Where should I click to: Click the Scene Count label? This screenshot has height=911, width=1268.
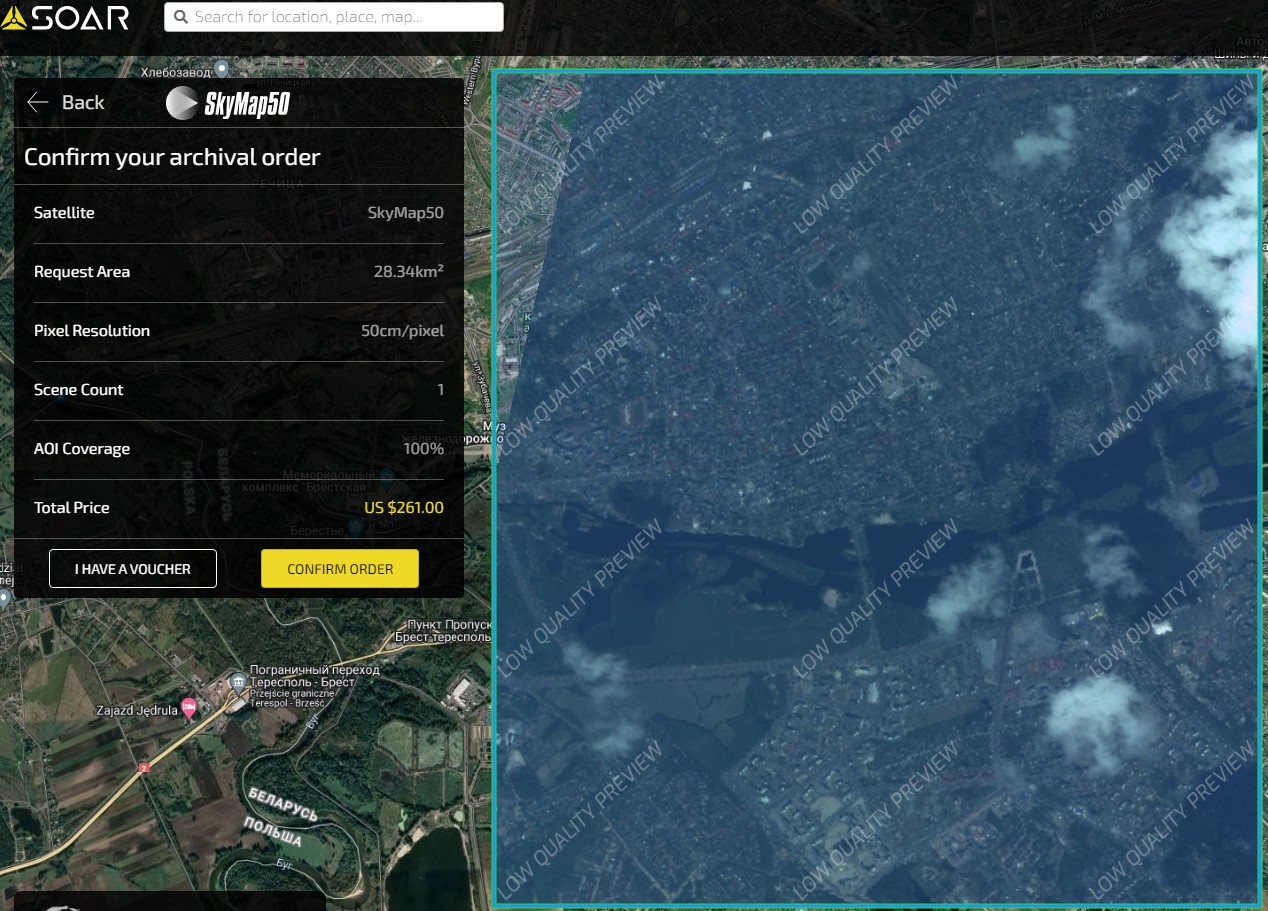79,390
